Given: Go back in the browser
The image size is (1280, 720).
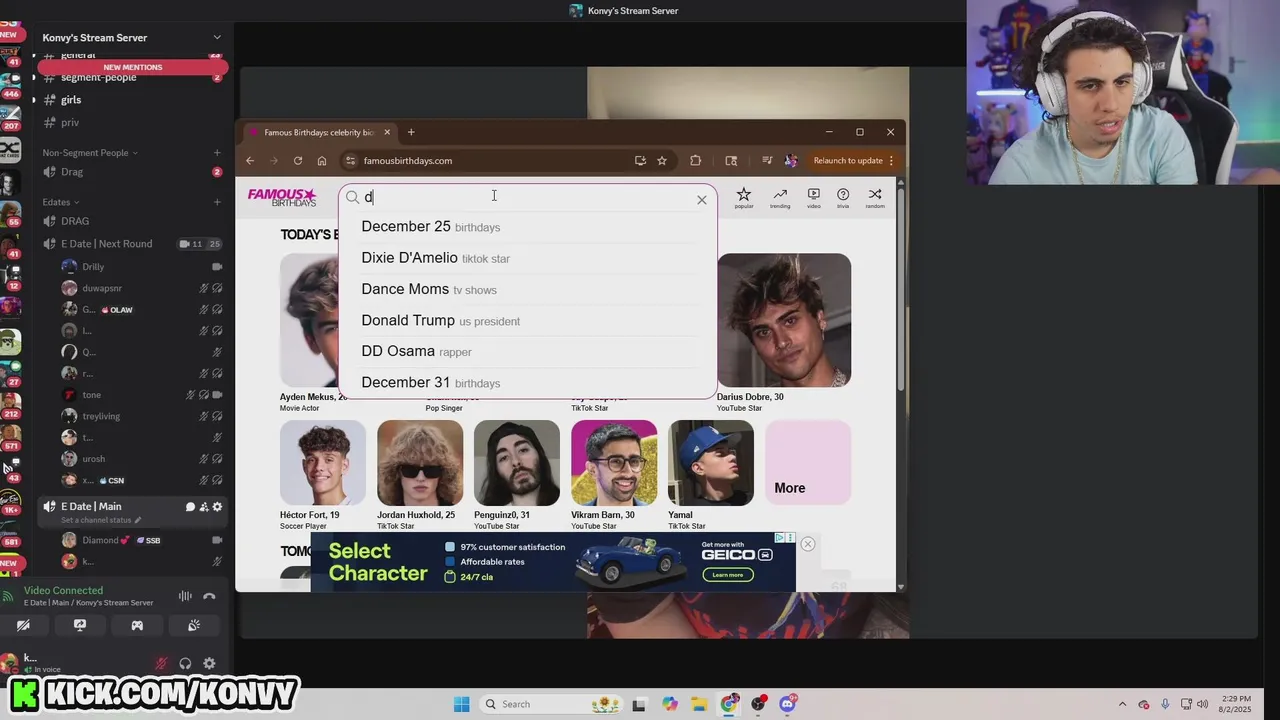Looking at the screenshot, I should (250, 160).
